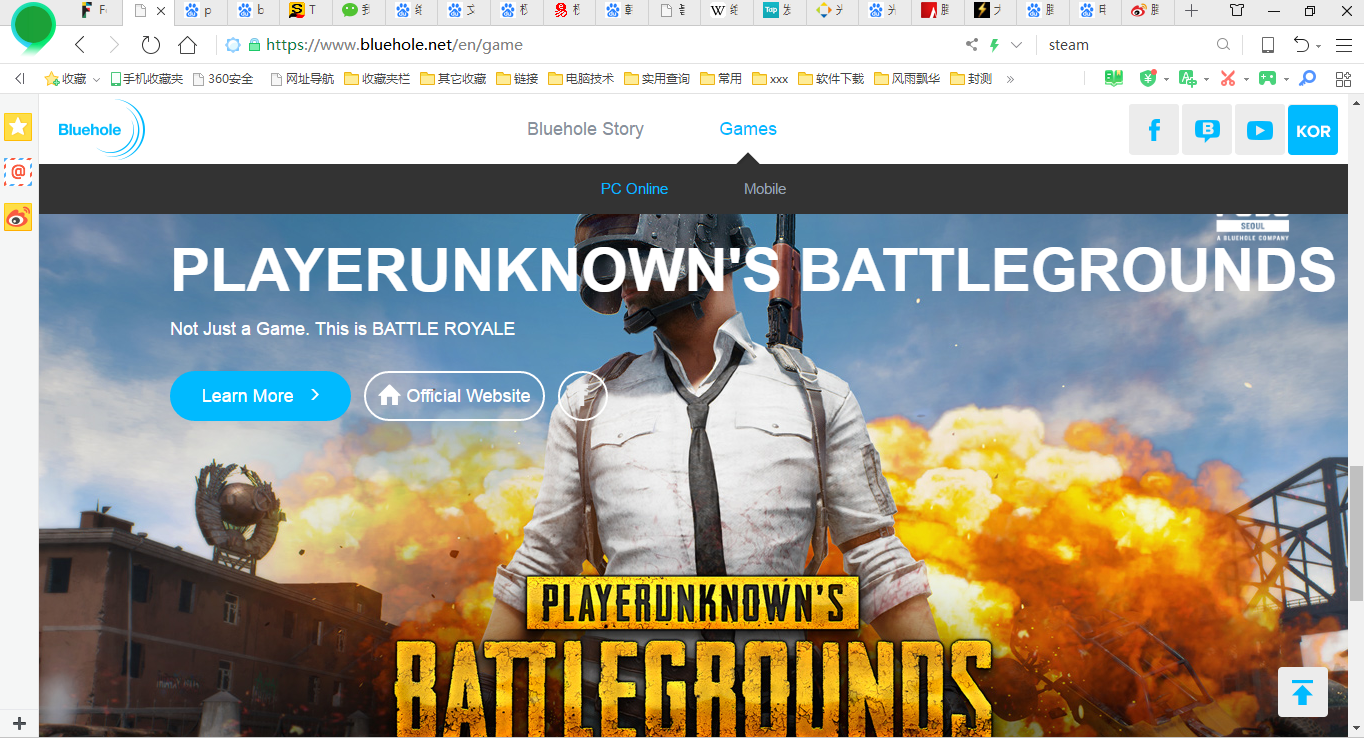
Task: Open the dropdown beside game controller icon
Action: [1285, 79]
